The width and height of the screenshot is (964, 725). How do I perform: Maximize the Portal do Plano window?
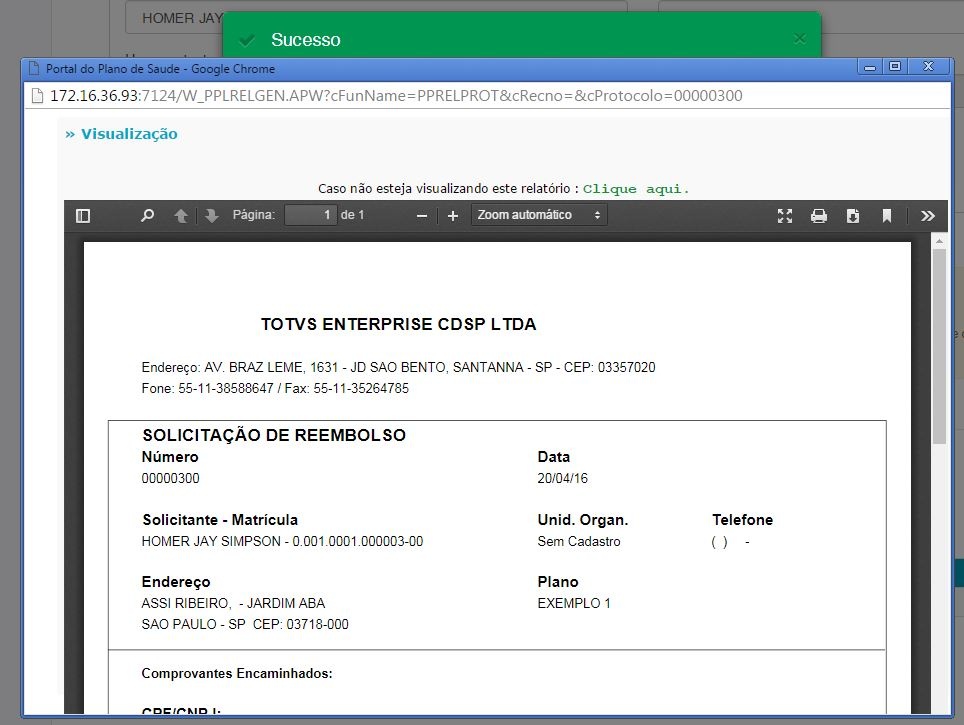[x=895, y=66]
